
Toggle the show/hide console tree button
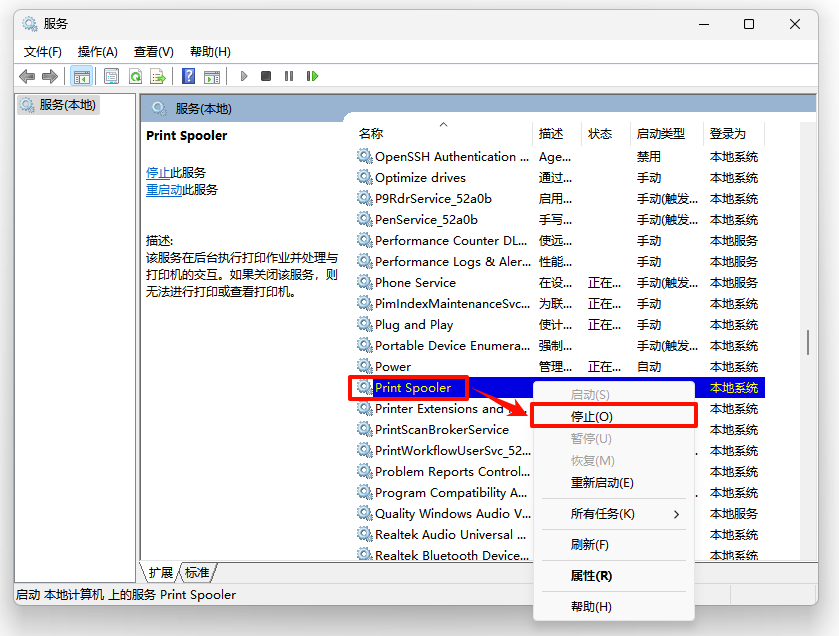click(x=82, y=76)
